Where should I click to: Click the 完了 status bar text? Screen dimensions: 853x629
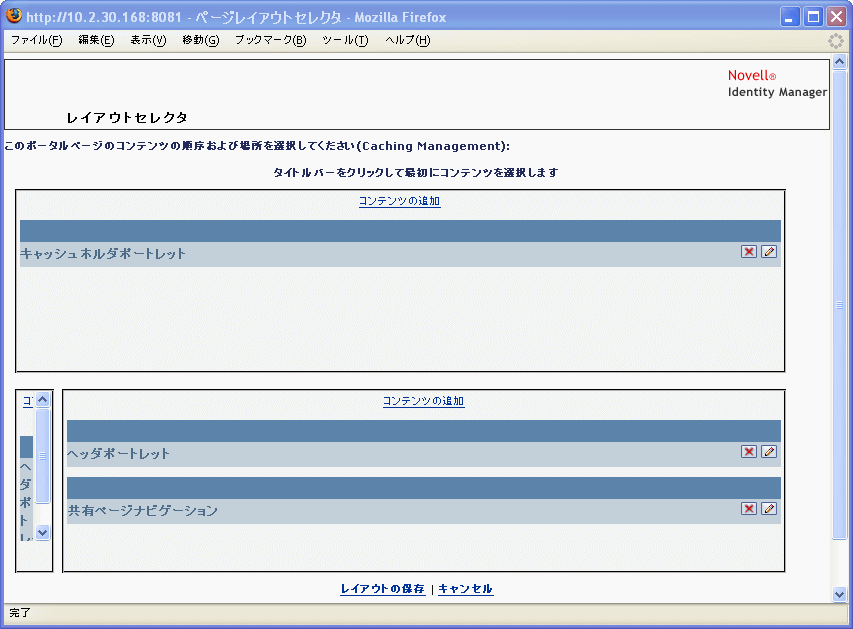(20, 613)
